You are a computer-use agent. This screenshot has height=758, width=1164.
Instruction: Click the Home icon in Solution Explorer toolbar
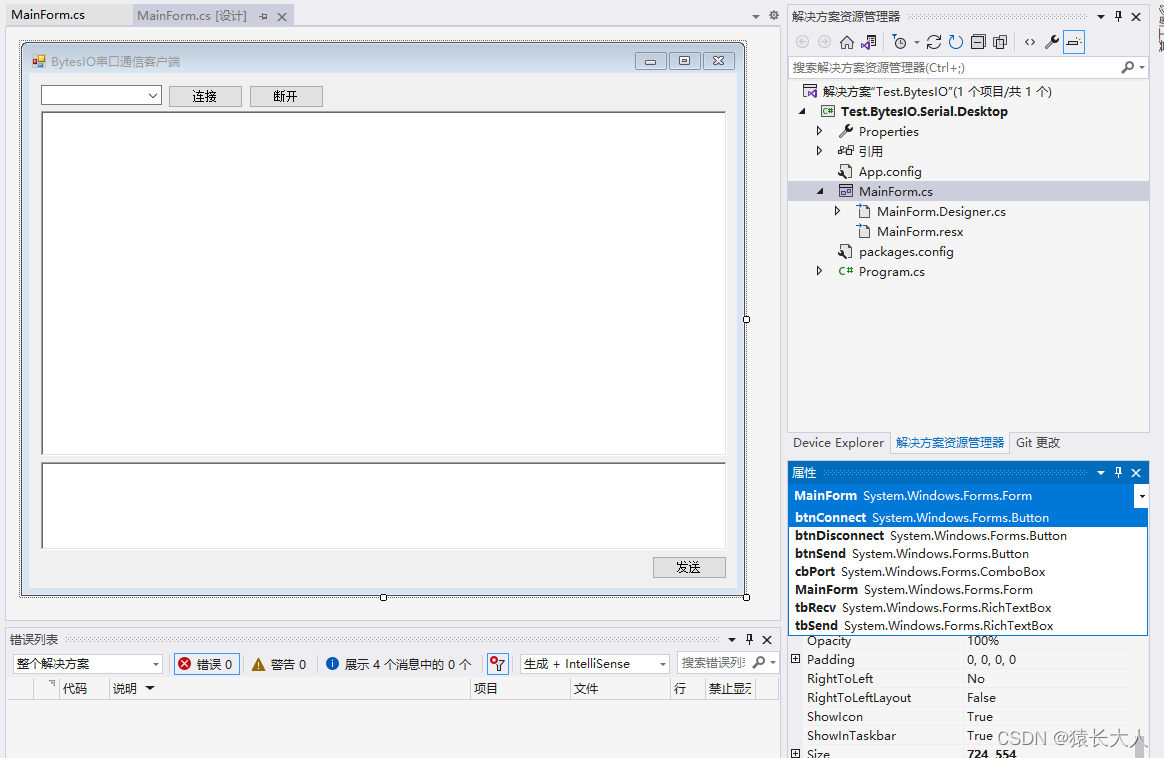pos(846,42)
